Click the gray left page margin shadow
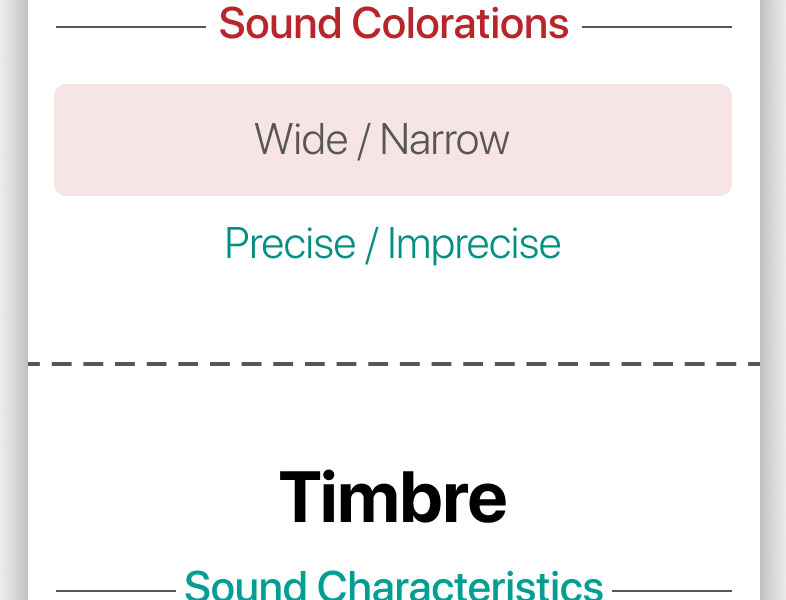This screenshot has height=600, width=786. tap(14, 300)
